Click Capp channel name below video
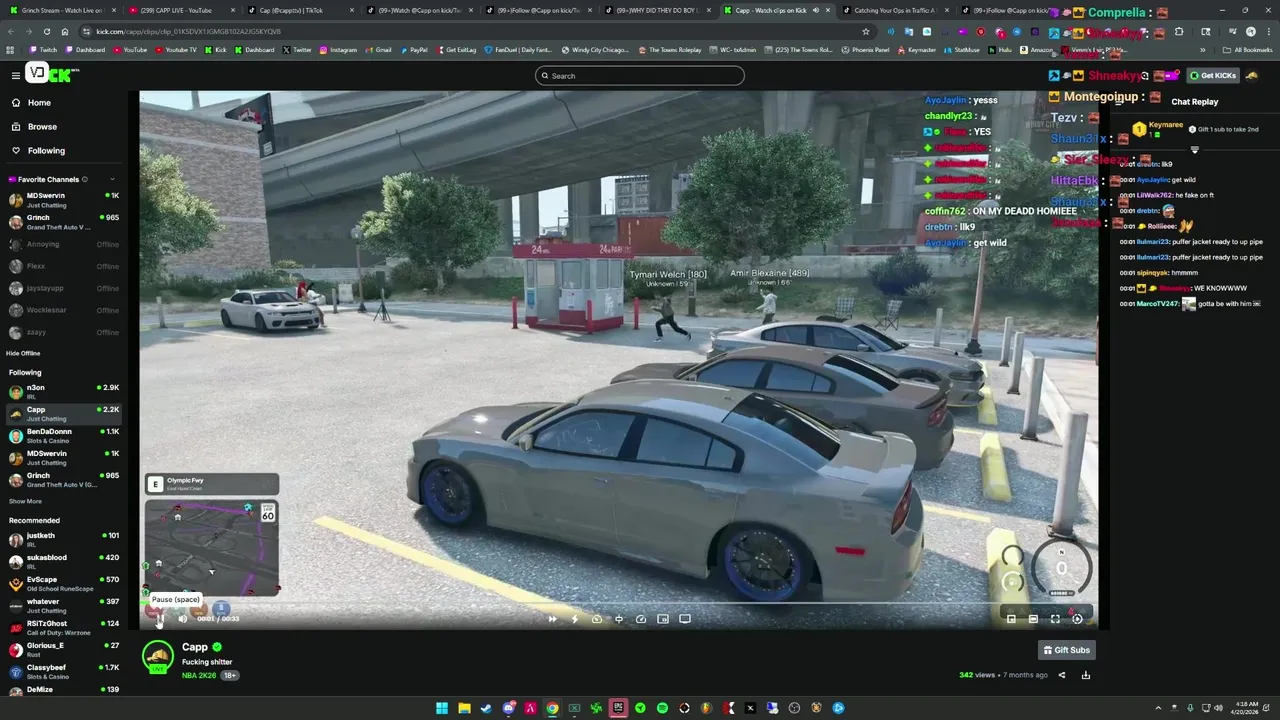 (x=195, y=647)
